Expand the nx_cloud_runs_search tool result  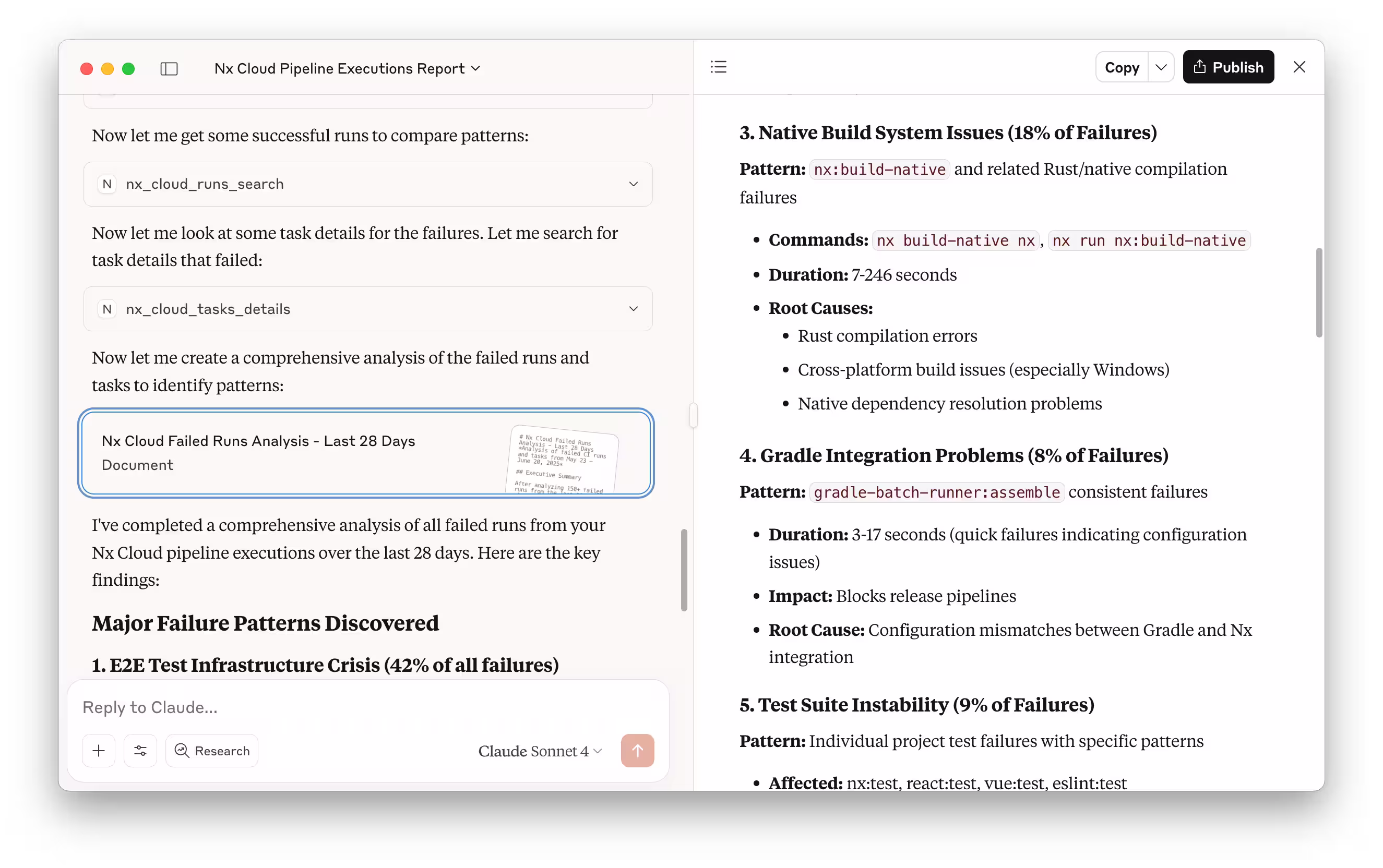[x=633, y=184]
